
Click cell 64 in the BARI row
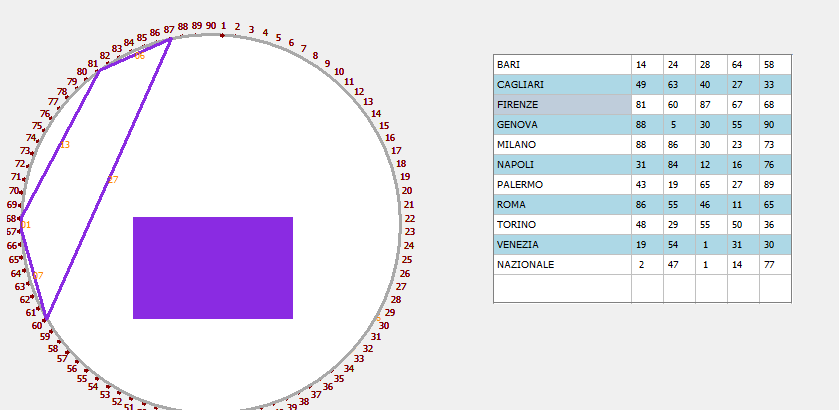[x=743, y=65]
